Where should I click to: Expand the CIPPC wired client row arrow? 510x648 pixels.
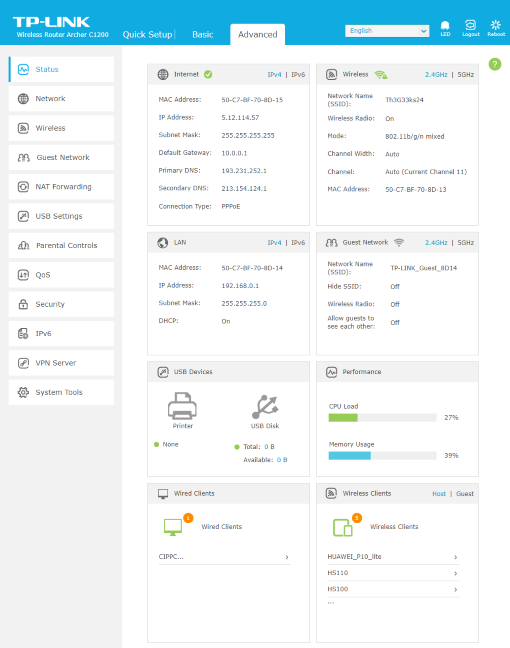point(287,557)
